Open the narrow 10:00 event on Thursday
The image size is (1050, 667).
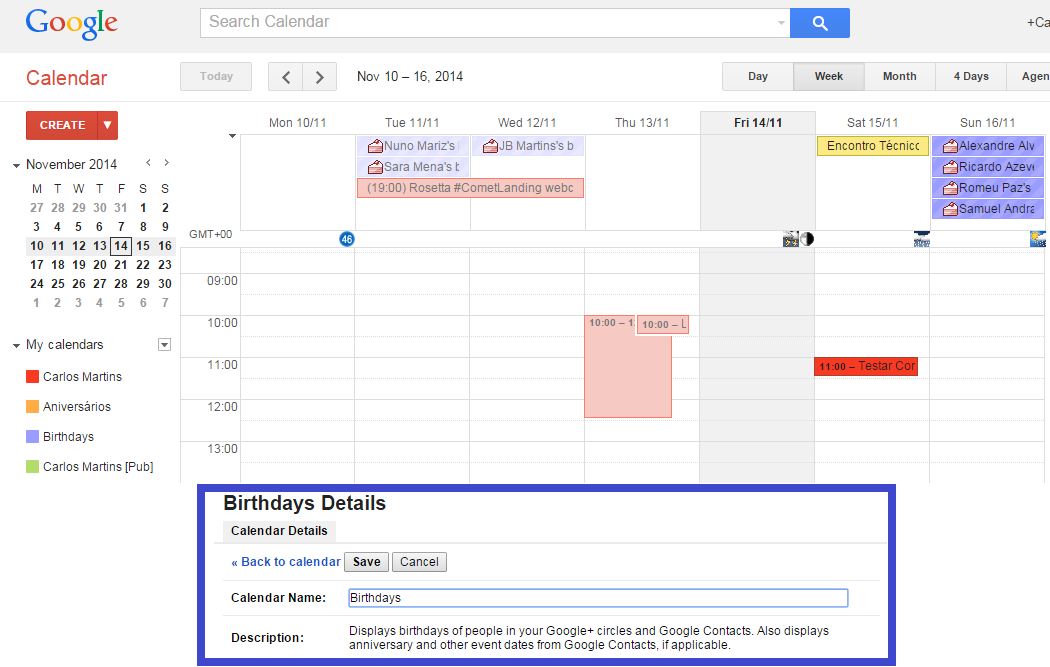pos(663,325)
